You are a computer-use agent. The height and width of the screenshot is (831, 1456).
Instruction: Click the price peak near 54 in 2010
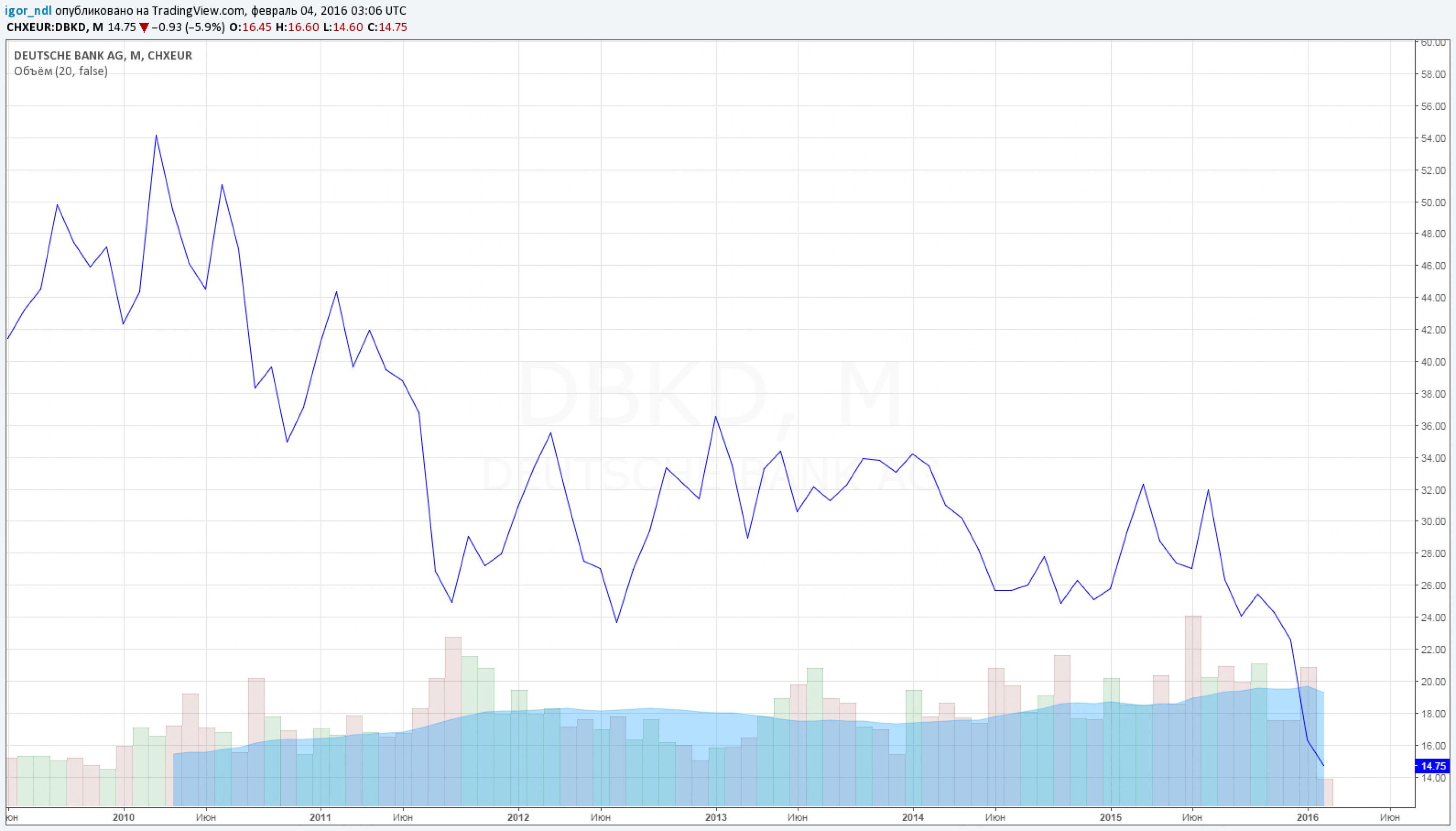click(x=156, y=136)
